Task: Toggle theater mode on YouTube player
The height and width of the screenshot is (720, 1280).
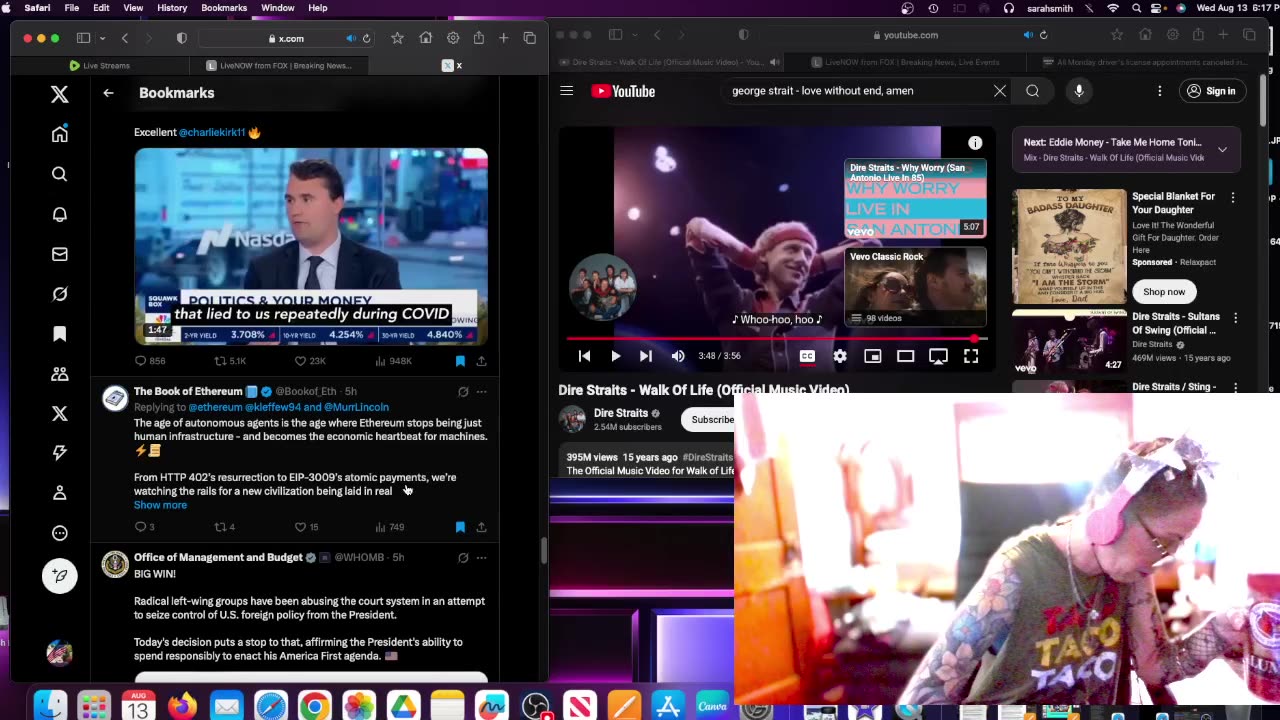Action: tap(905, 356)
